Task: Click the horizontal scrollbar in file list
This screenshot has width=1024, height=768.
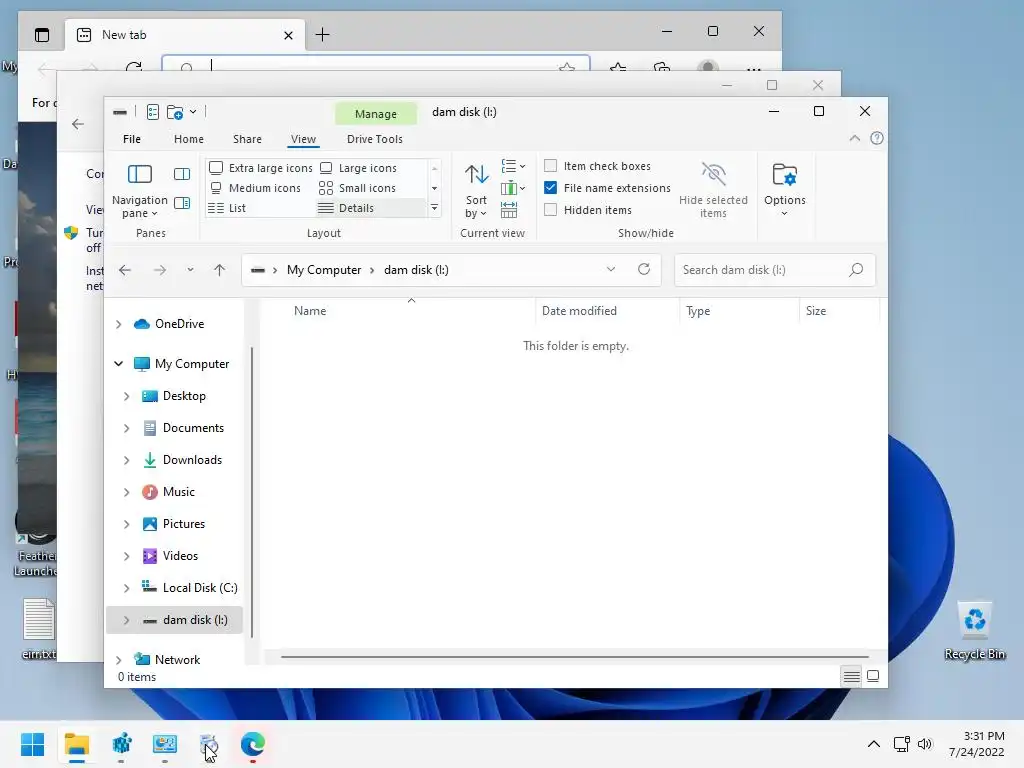Action: click(x=575, y=656)
